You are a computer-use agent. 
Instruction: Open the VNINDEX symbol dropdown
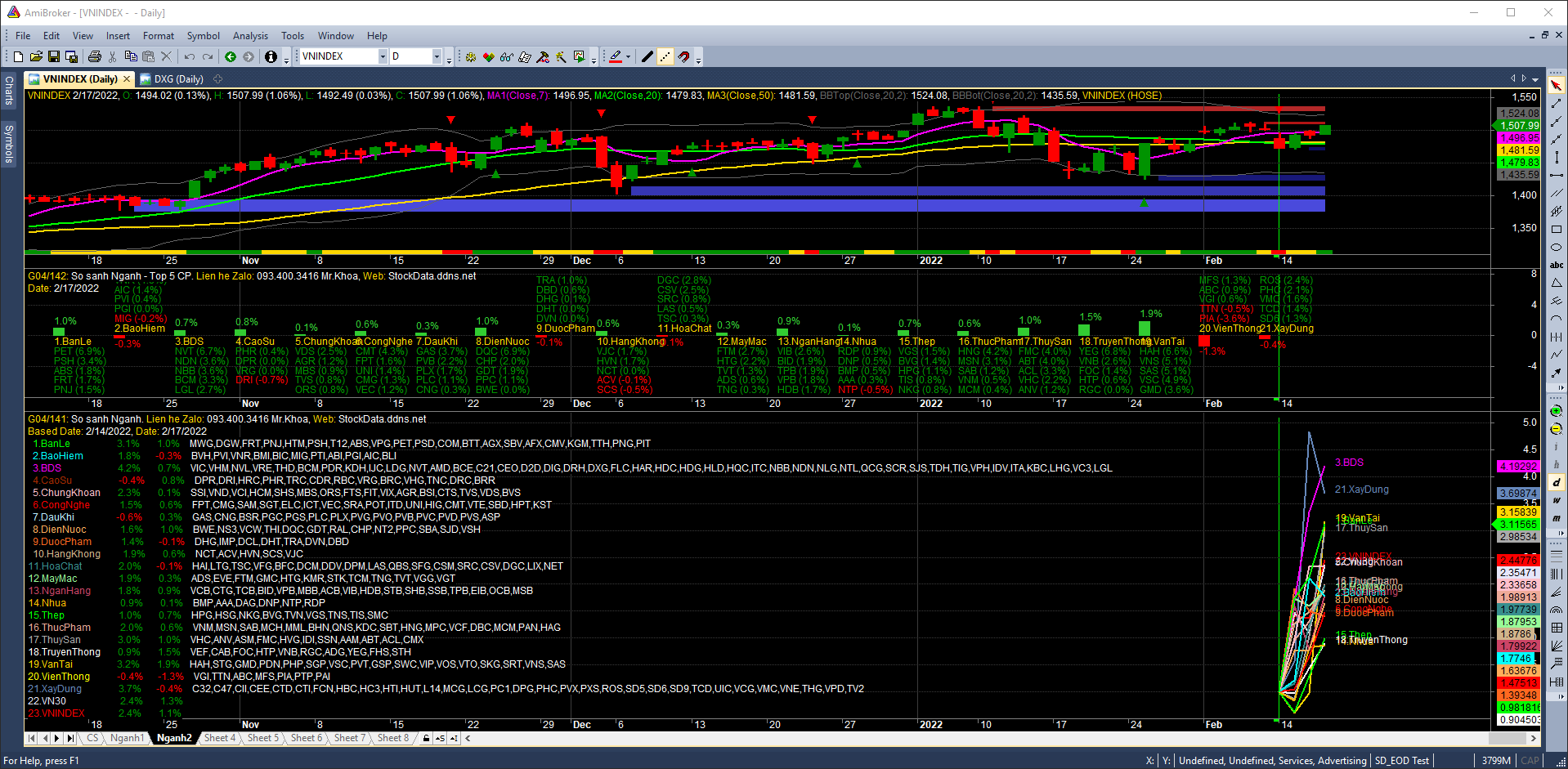pyautogui.click(x=383, y=56)
